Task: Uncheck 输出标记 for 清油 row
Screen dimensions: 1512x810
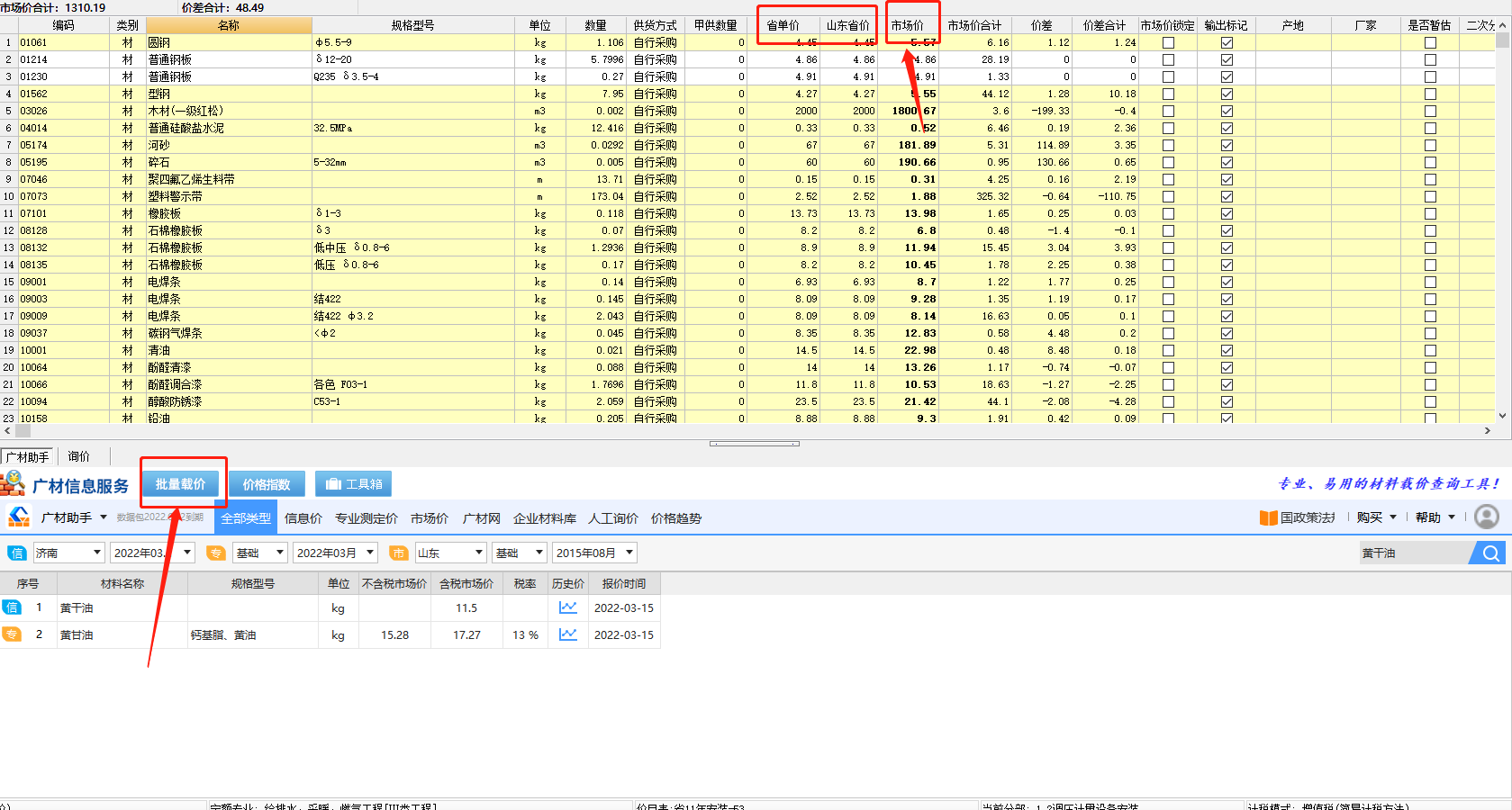Action: tap(1227, 350)
